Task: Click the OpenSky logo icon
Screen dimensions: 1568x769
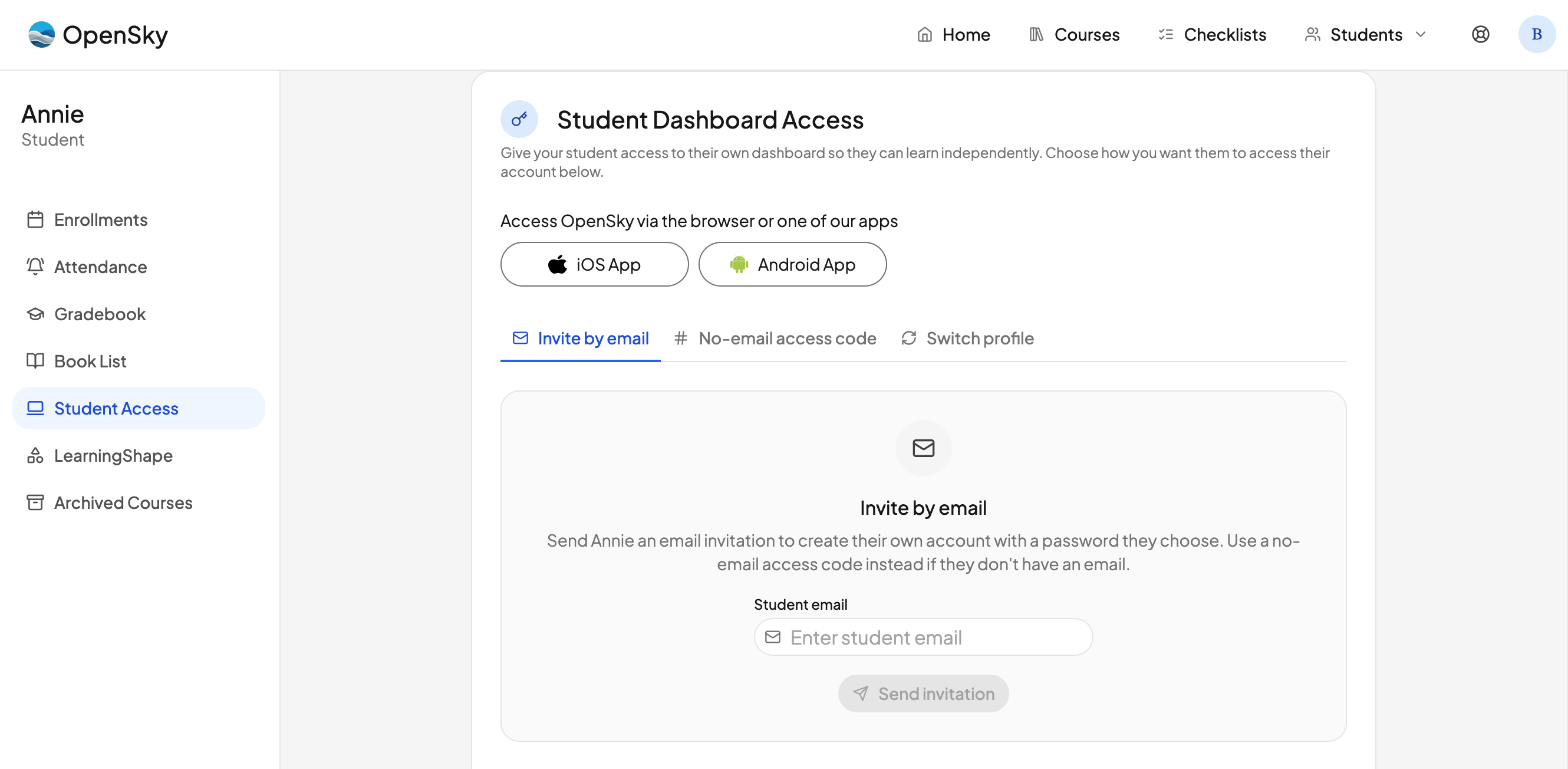Action: coord(41,34)
